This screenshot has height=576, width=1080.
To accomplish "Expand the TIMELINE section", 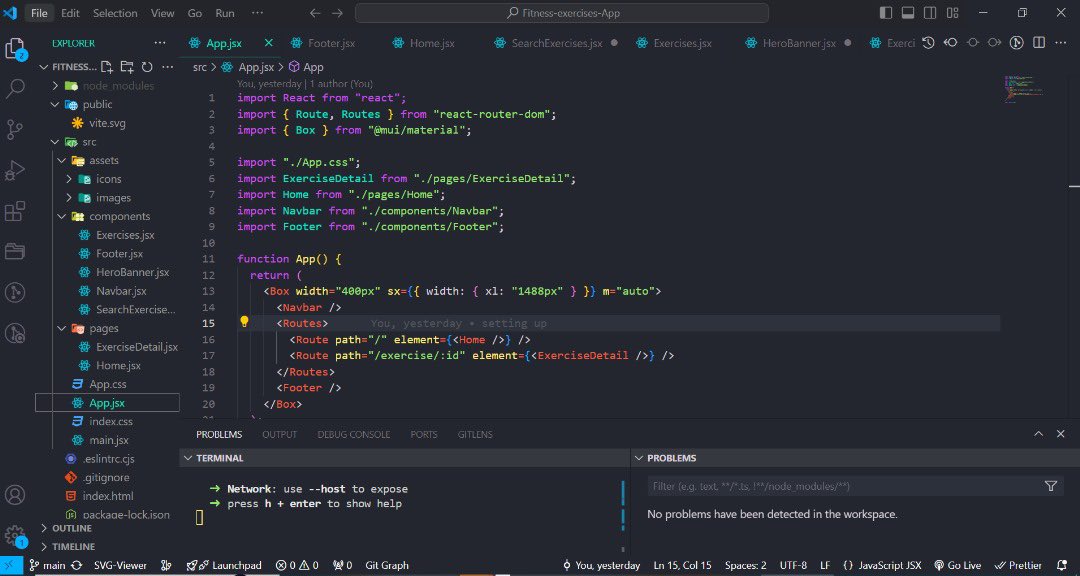I will (73, 546).
